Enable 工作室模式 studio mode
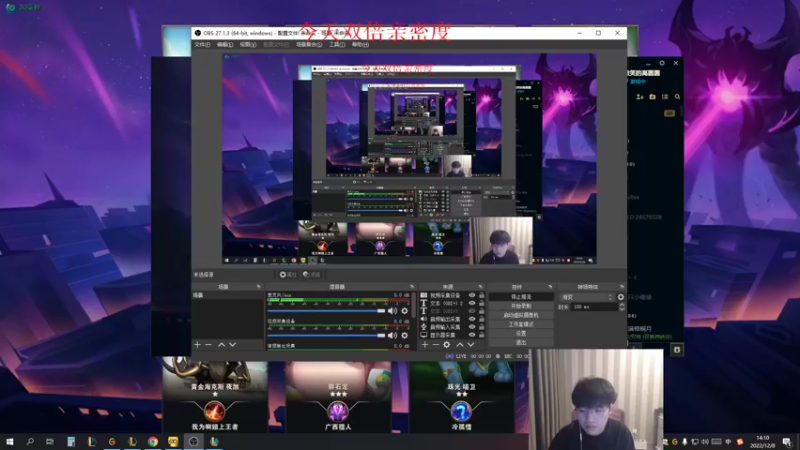800x450 pixels. [521, 324]
